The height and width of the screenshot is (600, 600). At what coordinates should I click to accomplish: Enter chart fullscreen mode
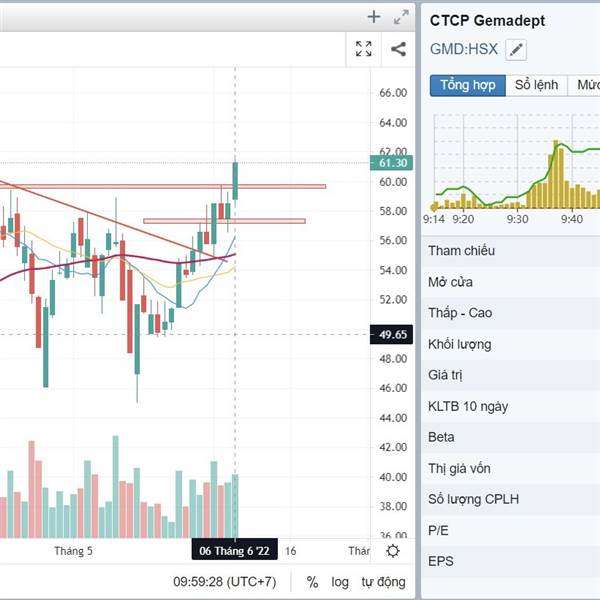(x=364, y=49)
